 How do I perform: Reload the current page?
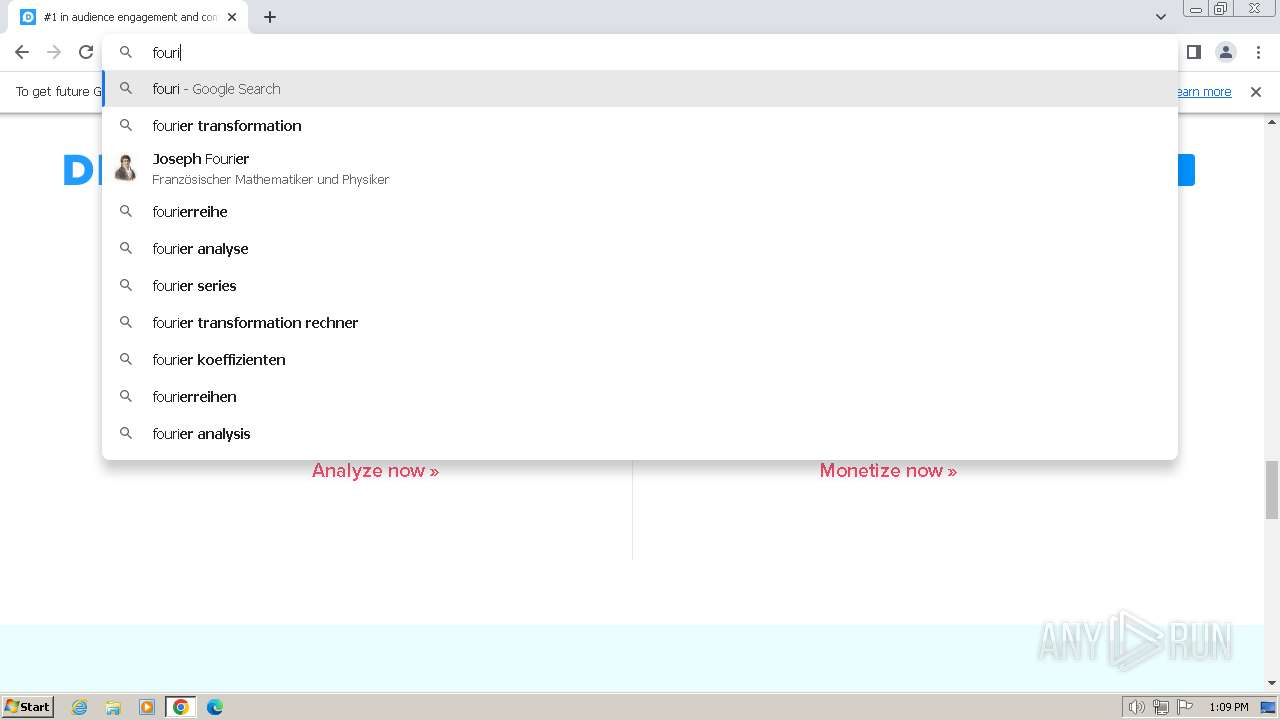pos(86,52)
